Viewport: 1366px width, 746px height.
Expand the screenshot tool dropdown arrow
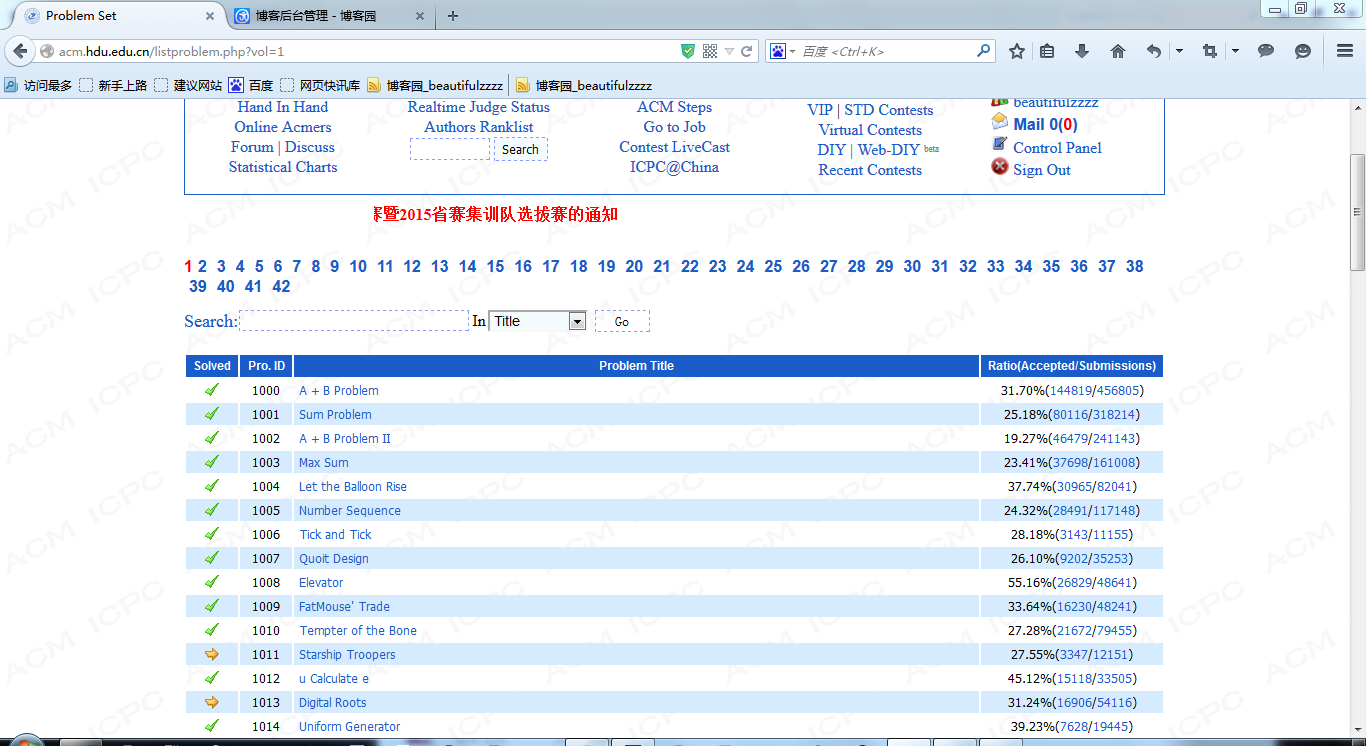pyautogui.click(x=1235, y=51)
